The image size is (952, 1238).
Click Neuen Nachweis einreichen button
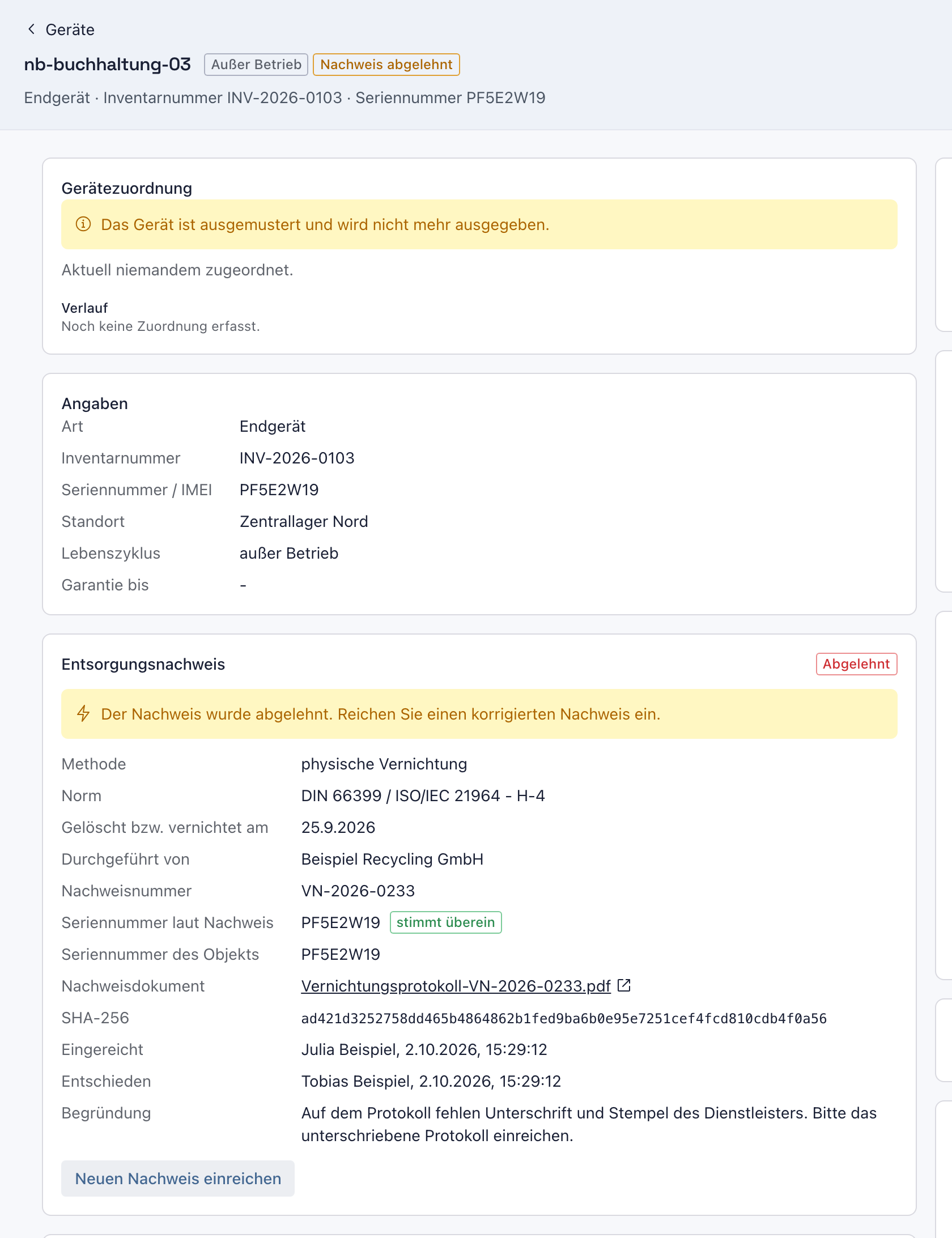[x=178, y=1179]
